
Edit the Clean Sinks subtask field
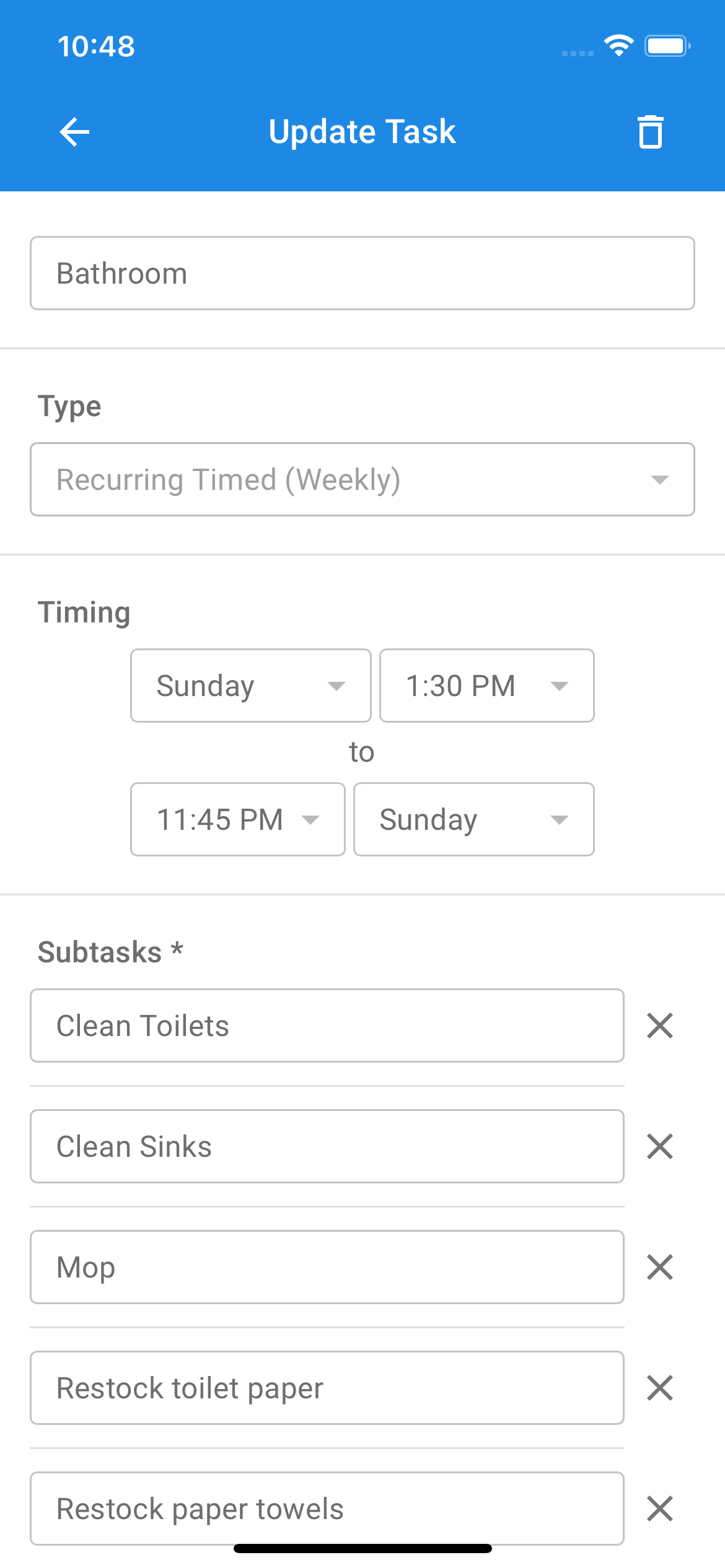pyautogui.click(x=327, y=1146)
